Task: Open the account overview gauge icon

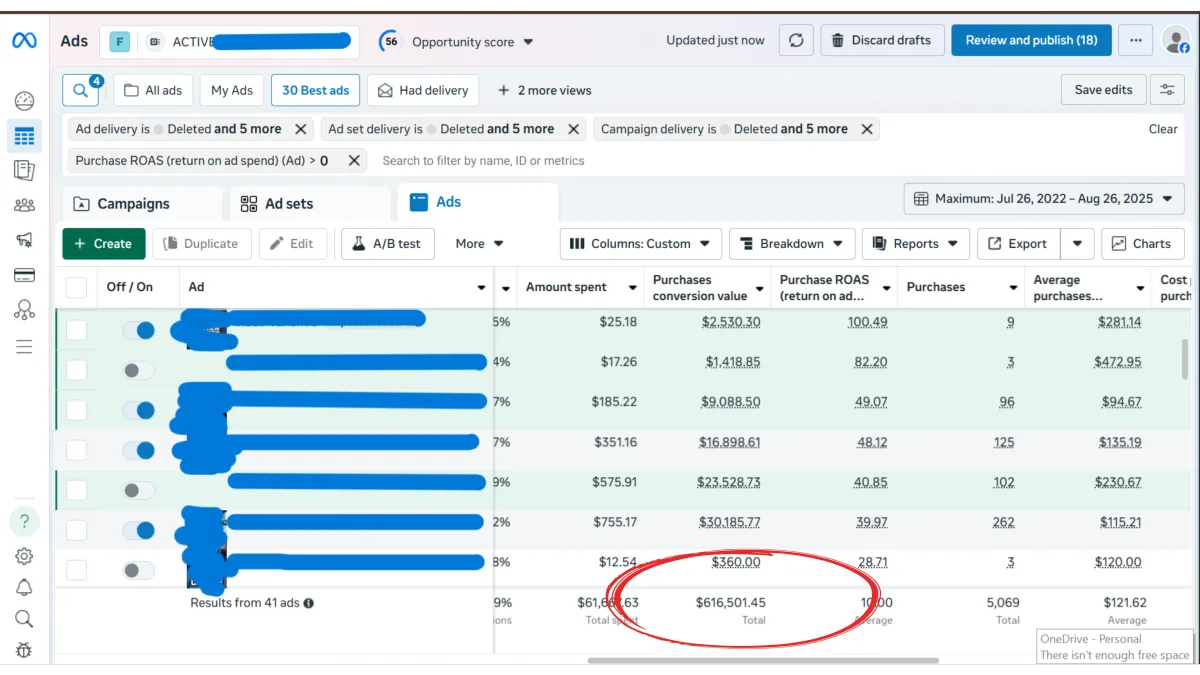Action: point(24,101)
